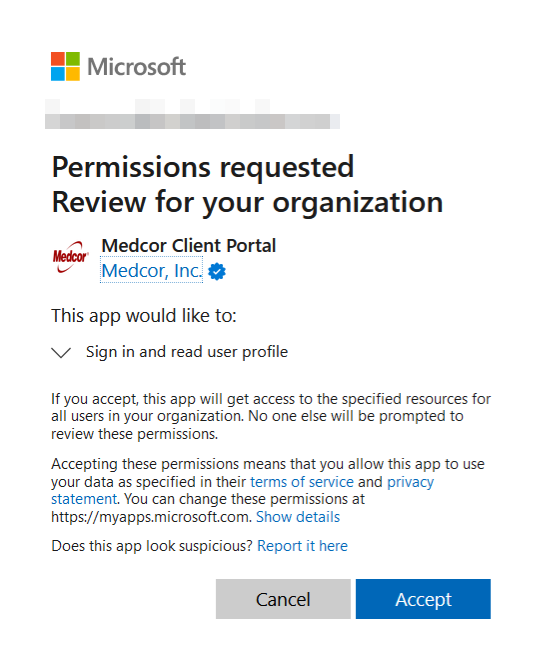Click 'This app would like to:' label
This screenshot has height=672, width=542.
click(144, 316)
